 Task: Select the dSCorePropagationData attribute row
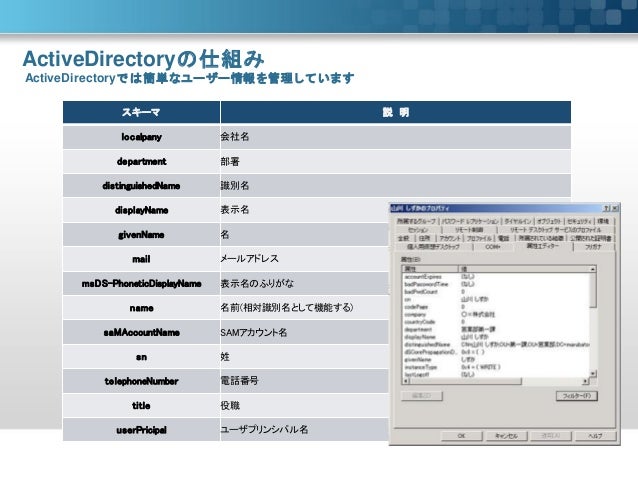pyautogui.click(x=496, y=352)
